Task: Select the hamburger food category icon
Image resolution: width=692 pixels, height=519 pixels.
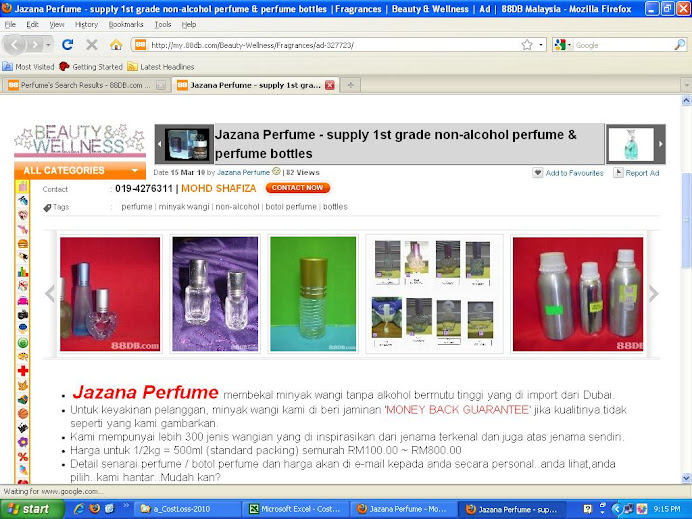Action: [23, 243]
